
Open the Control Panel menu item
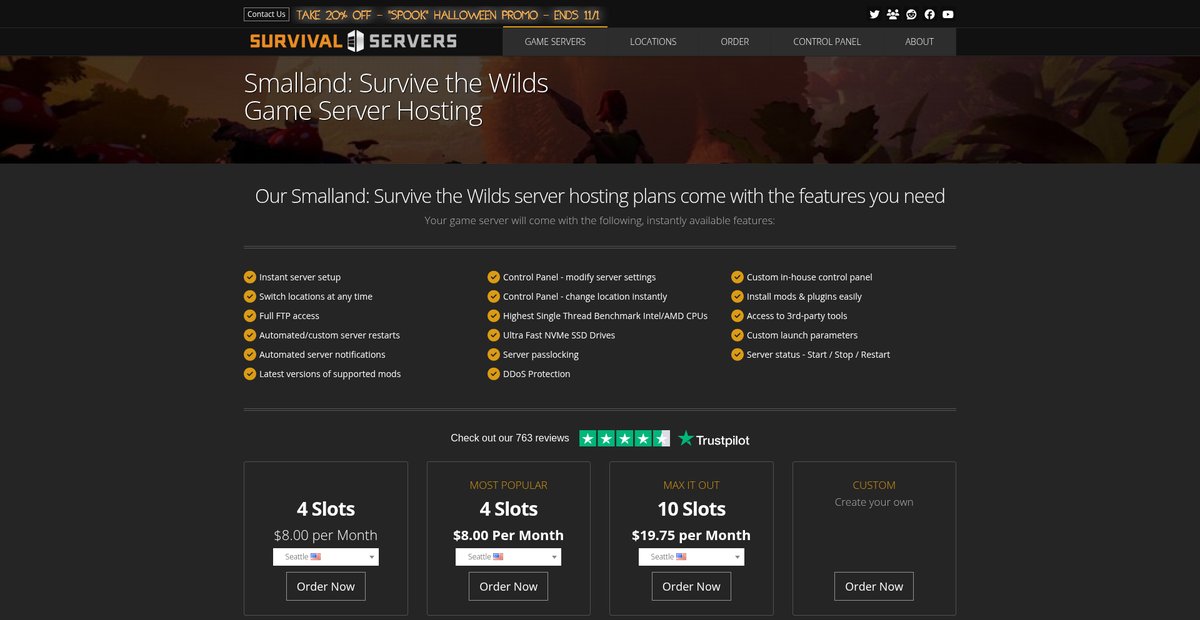[827, 41]
